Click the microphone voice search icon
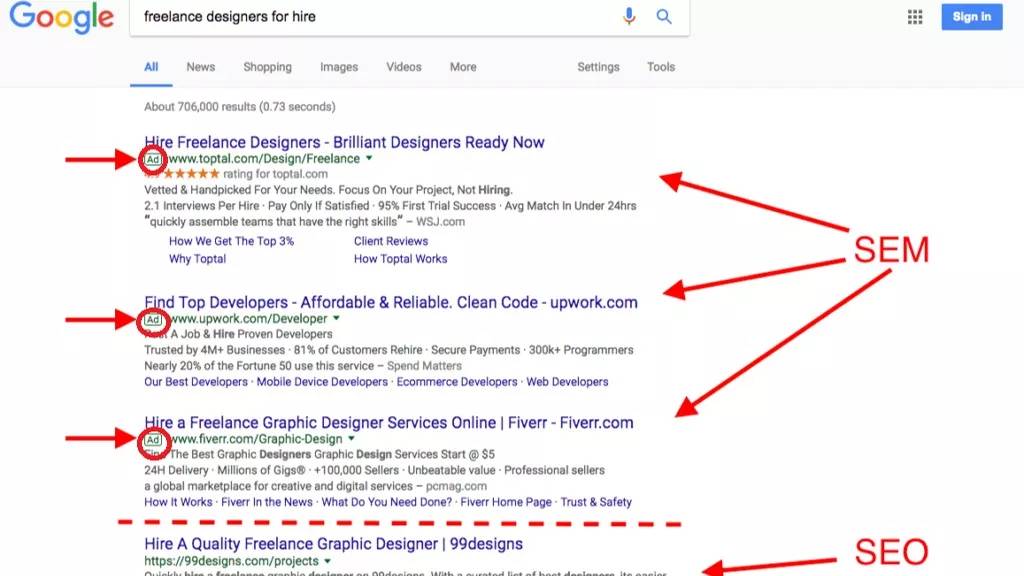1024x576 pixels. 629,16
